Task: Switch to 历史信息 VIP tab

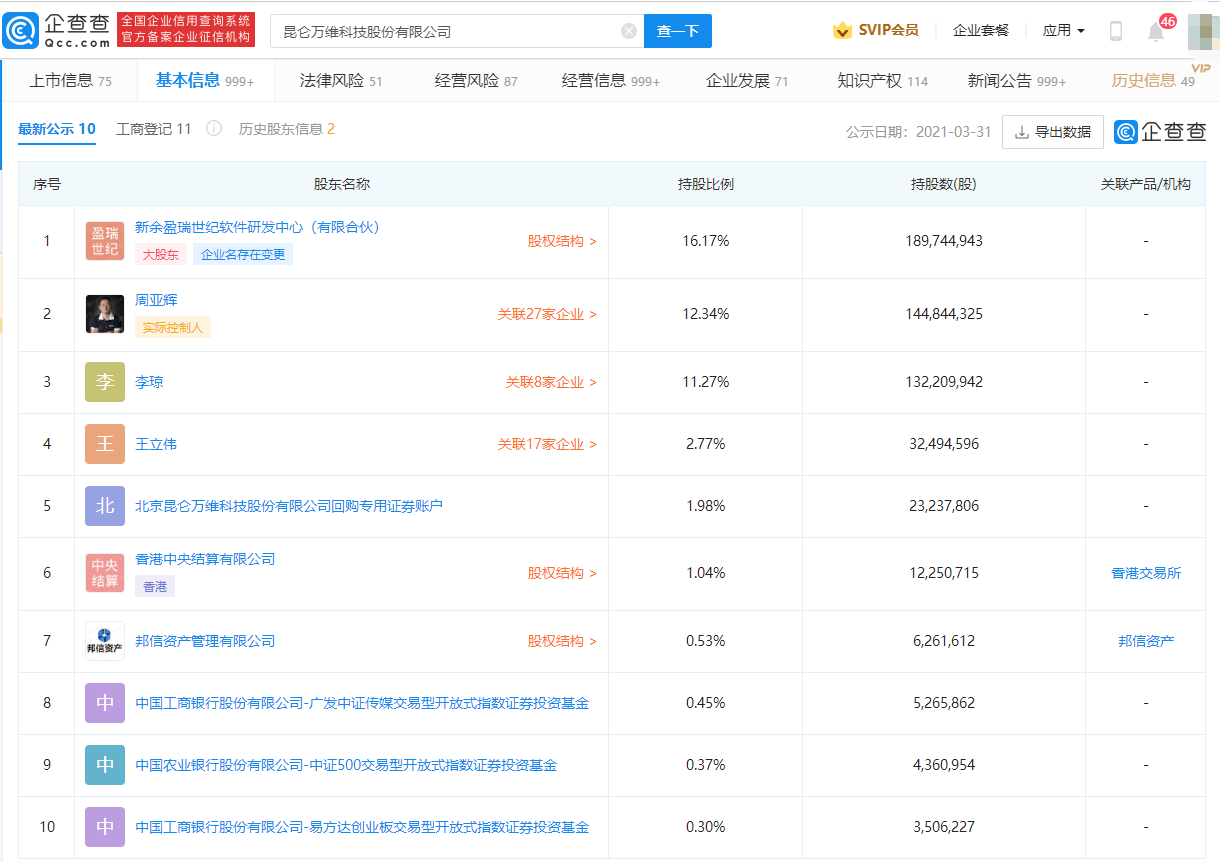Action: (x=1154, y=80)
